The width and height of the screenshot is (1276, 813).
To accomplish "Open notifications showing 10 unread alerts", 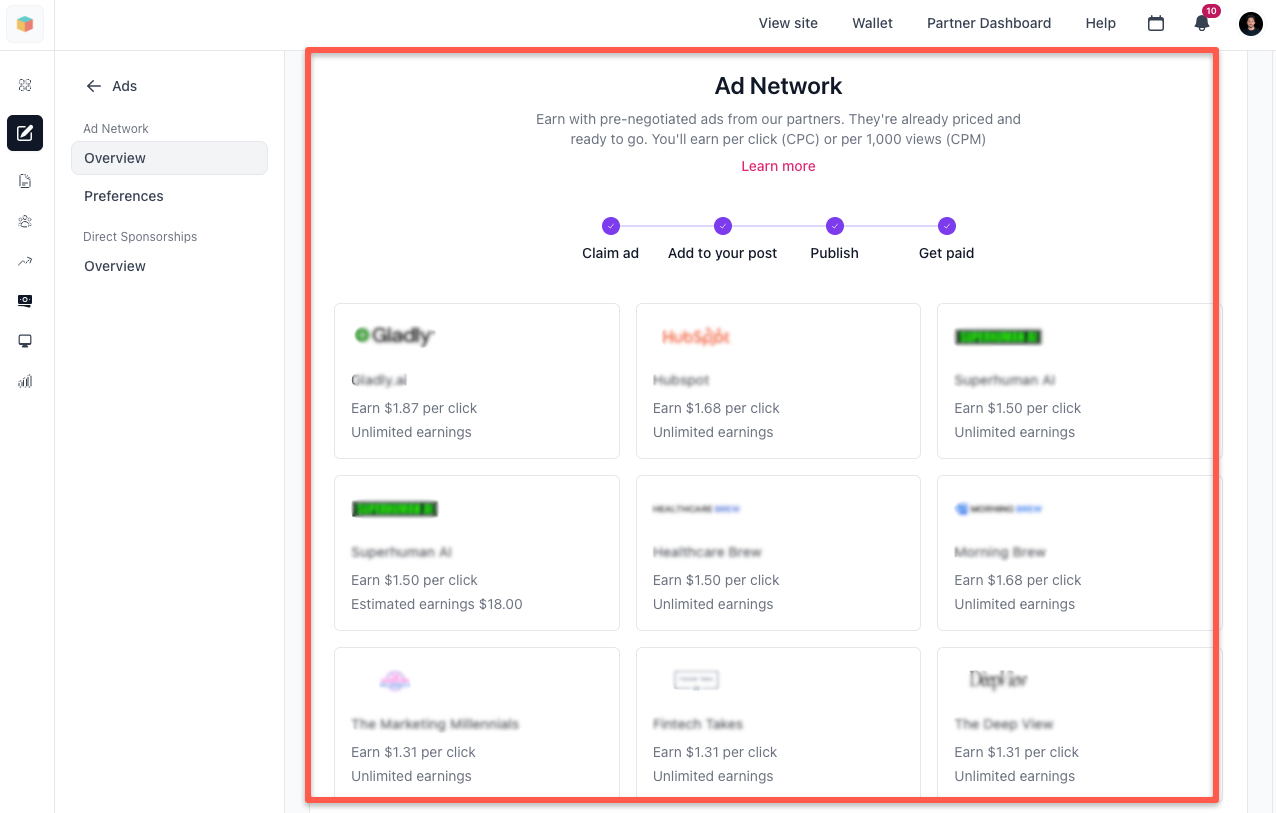I will 1201,23.
